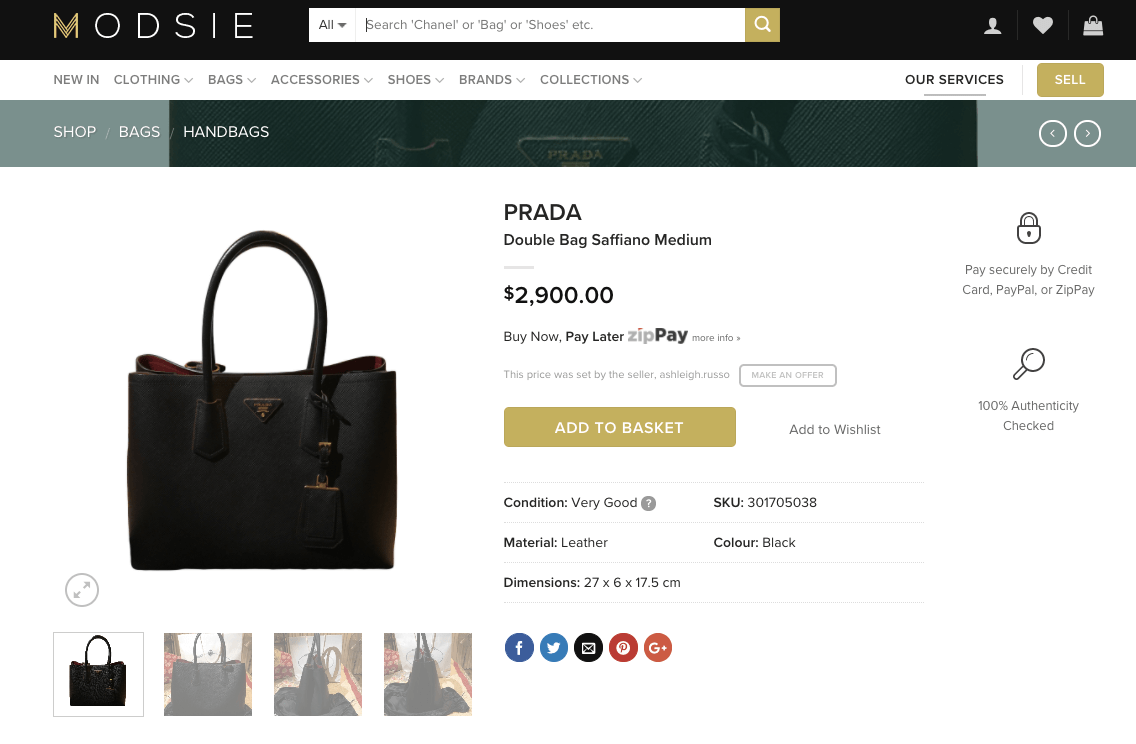Image resolution: width=1136 pixels, height=744 pixels.
Task: Pin the bag to Pinterest
Action: (x=623, y=647)
